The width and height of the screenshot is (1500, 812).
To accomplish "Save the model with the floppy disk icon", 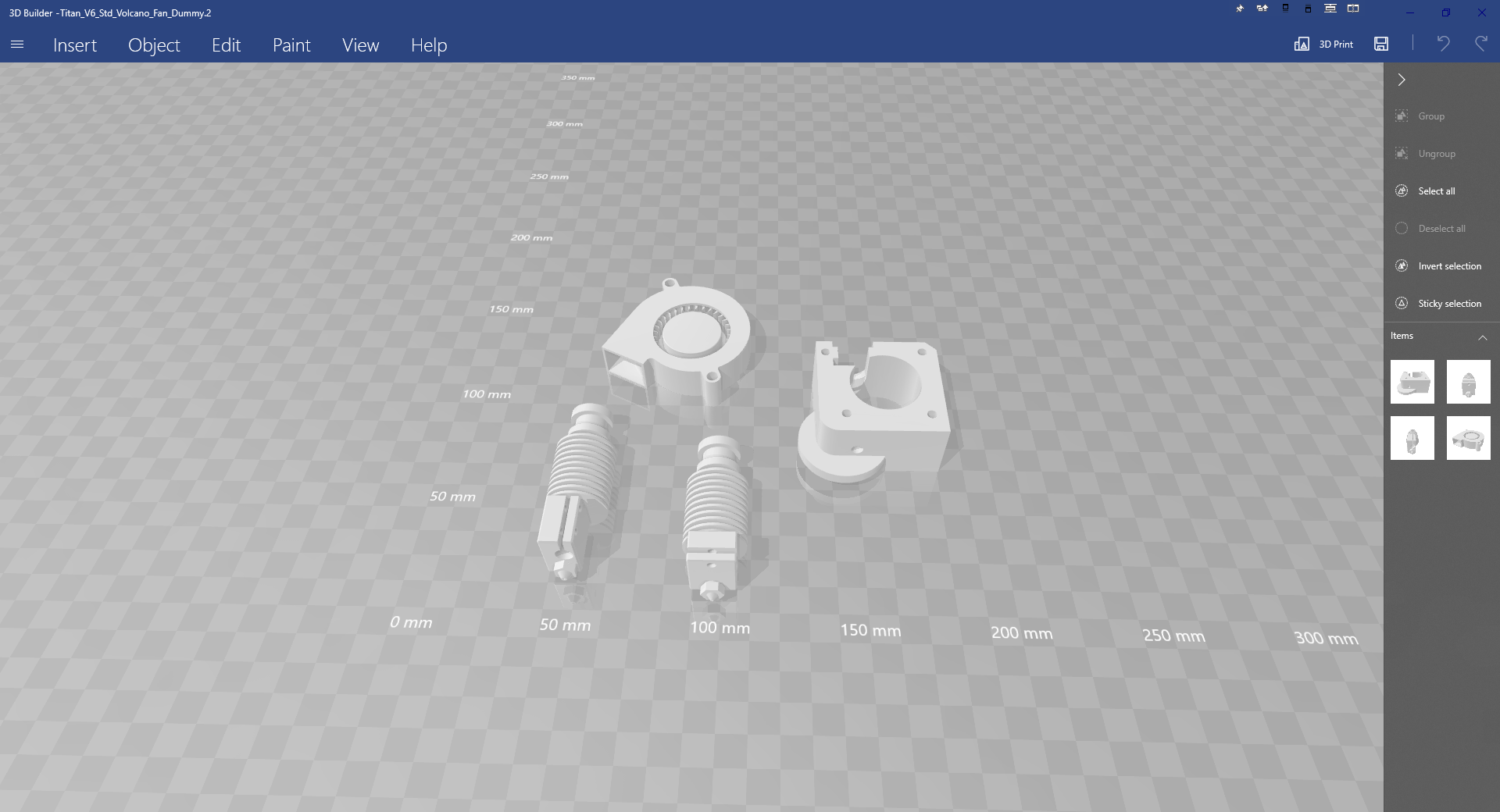I will (1381, 45).
